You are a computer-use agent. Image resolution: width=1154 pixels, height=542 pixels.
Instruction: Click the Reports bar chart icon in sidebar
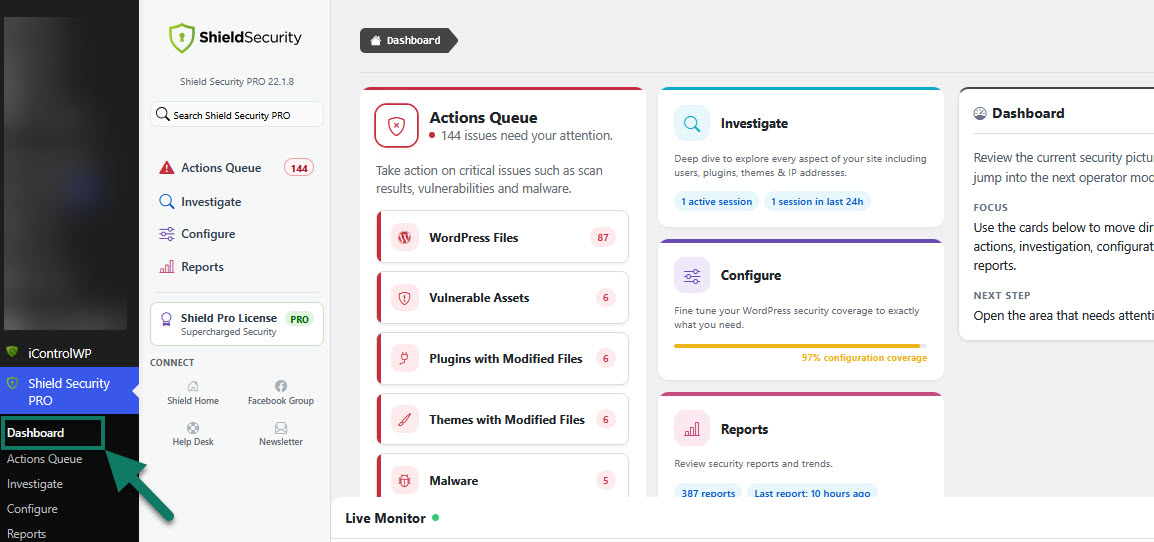tap(167, 267)
